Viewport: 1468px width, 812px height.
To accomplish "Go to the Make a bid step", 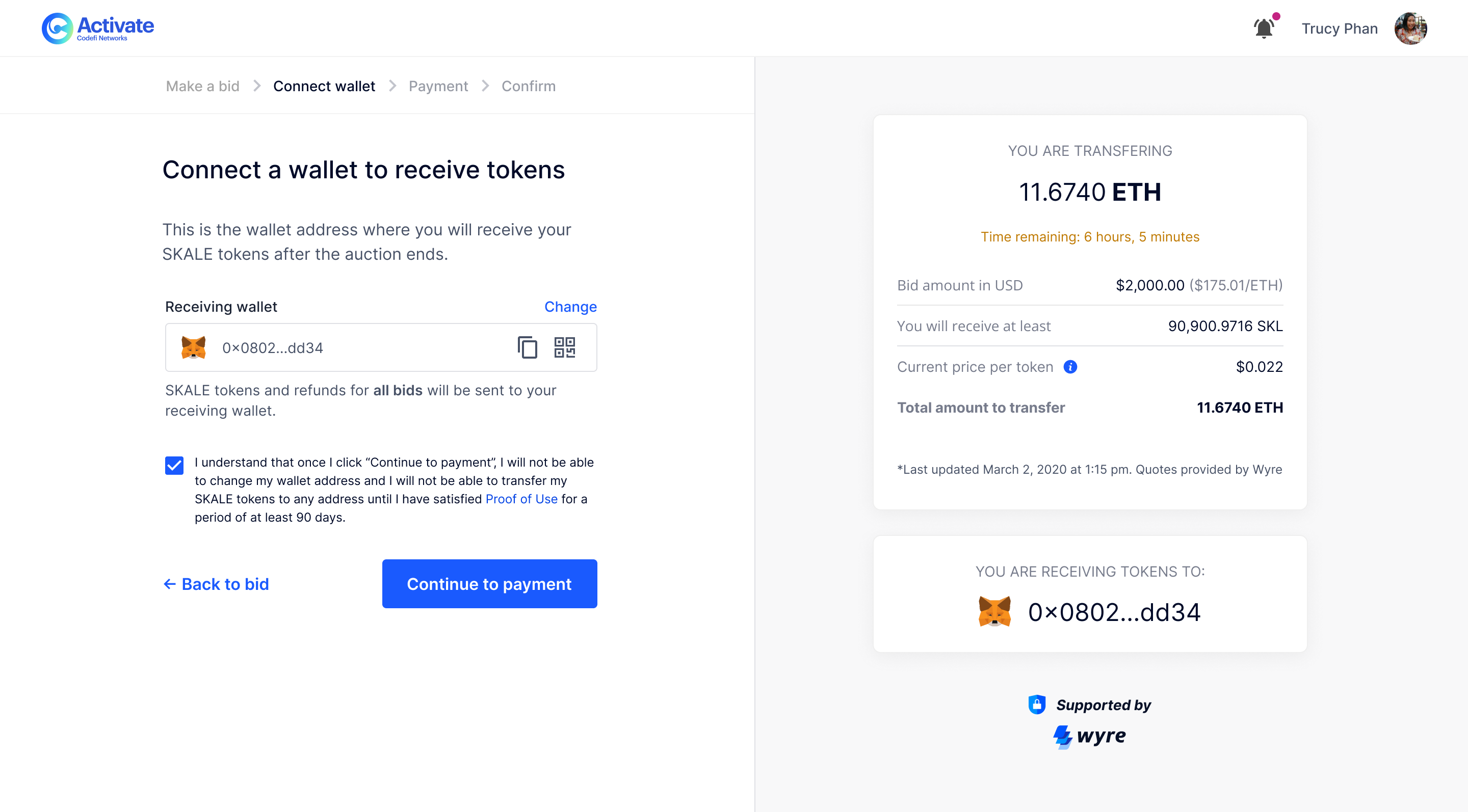I will click(202, 86).
